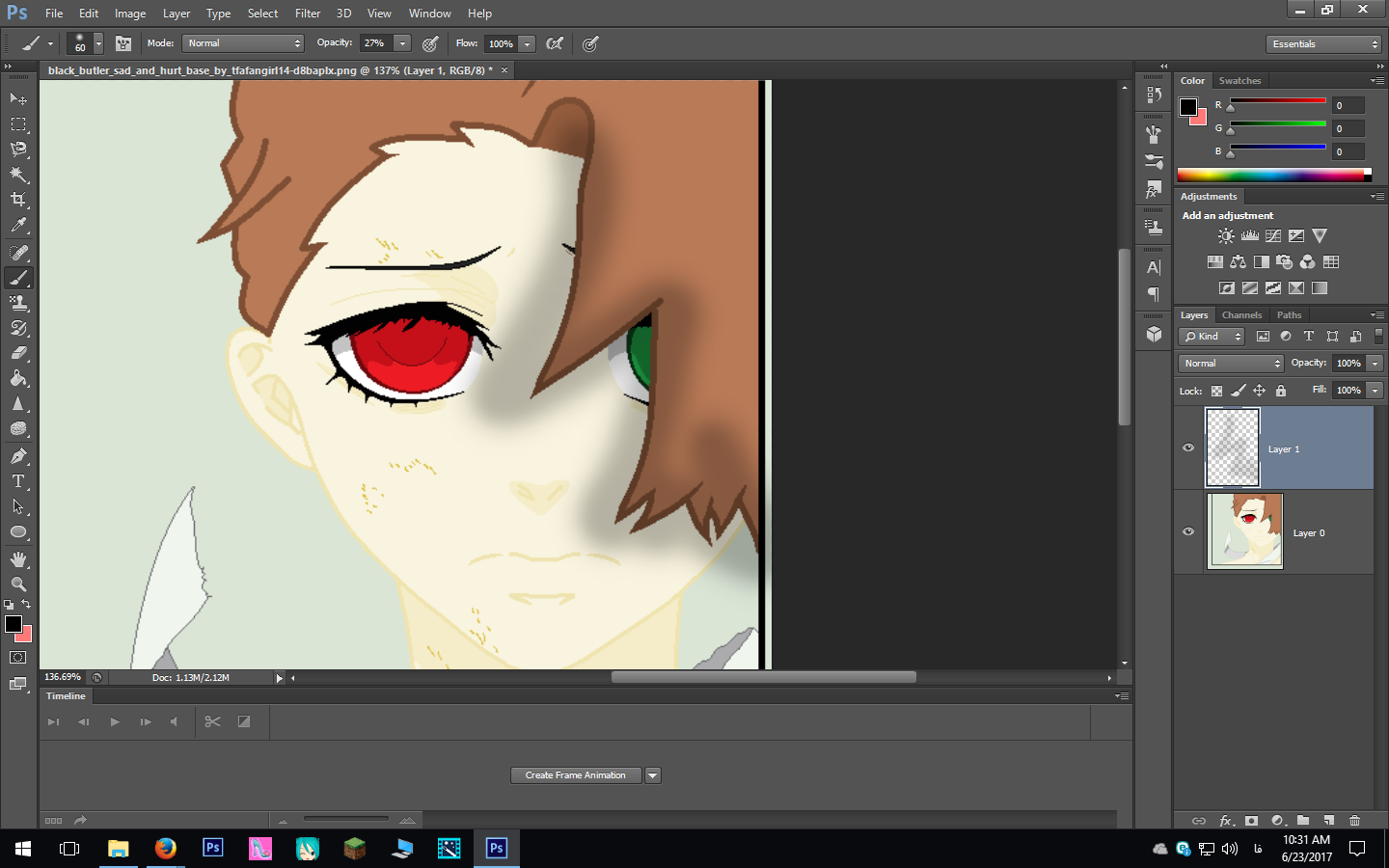Select the Paint Bucket tool
The height and width of the screenshot is (868, 1389).
(18, 378)
